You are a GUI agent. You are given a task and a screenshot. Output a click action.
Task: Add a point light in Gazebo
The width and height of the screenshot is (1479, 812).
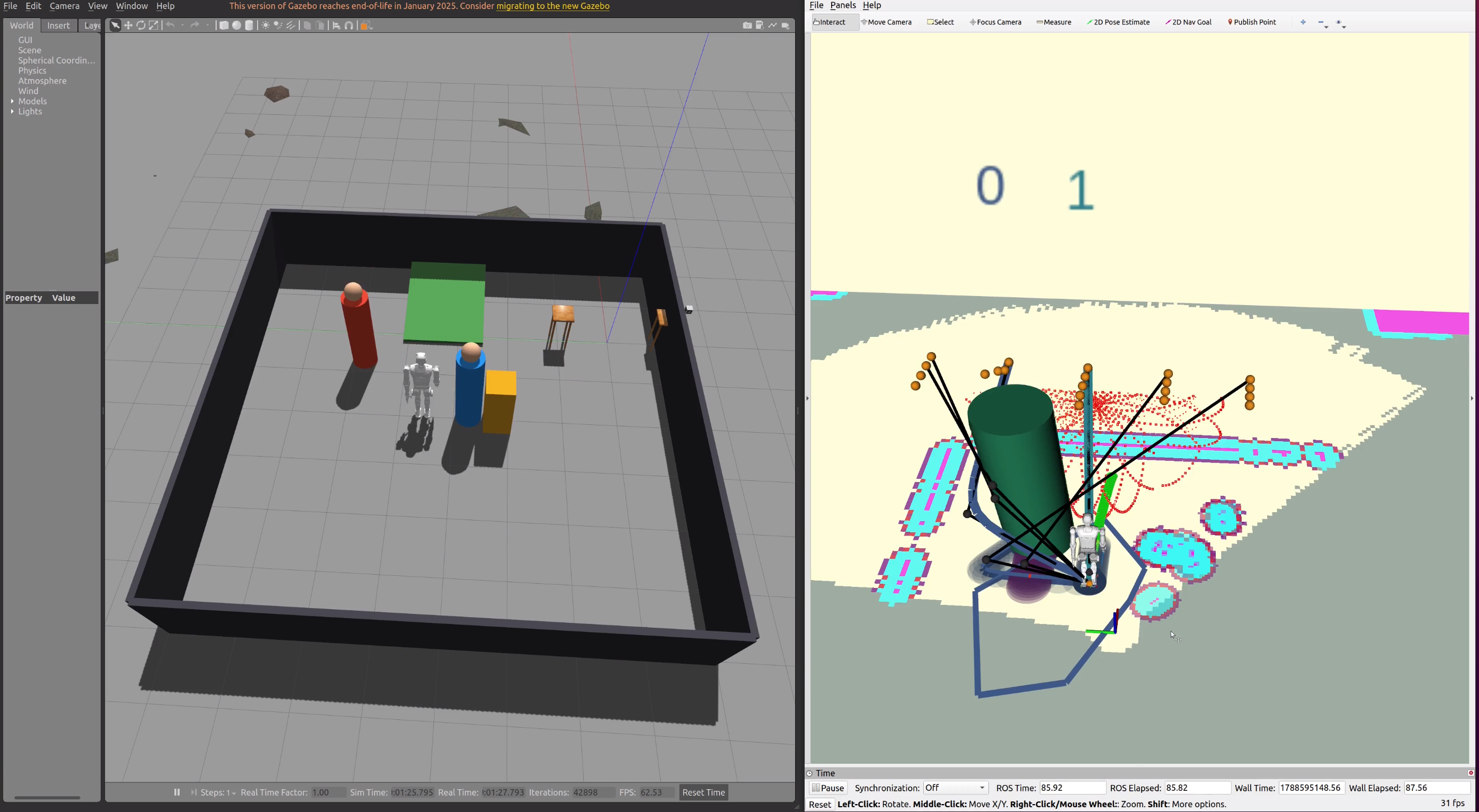tap(265, 25)
